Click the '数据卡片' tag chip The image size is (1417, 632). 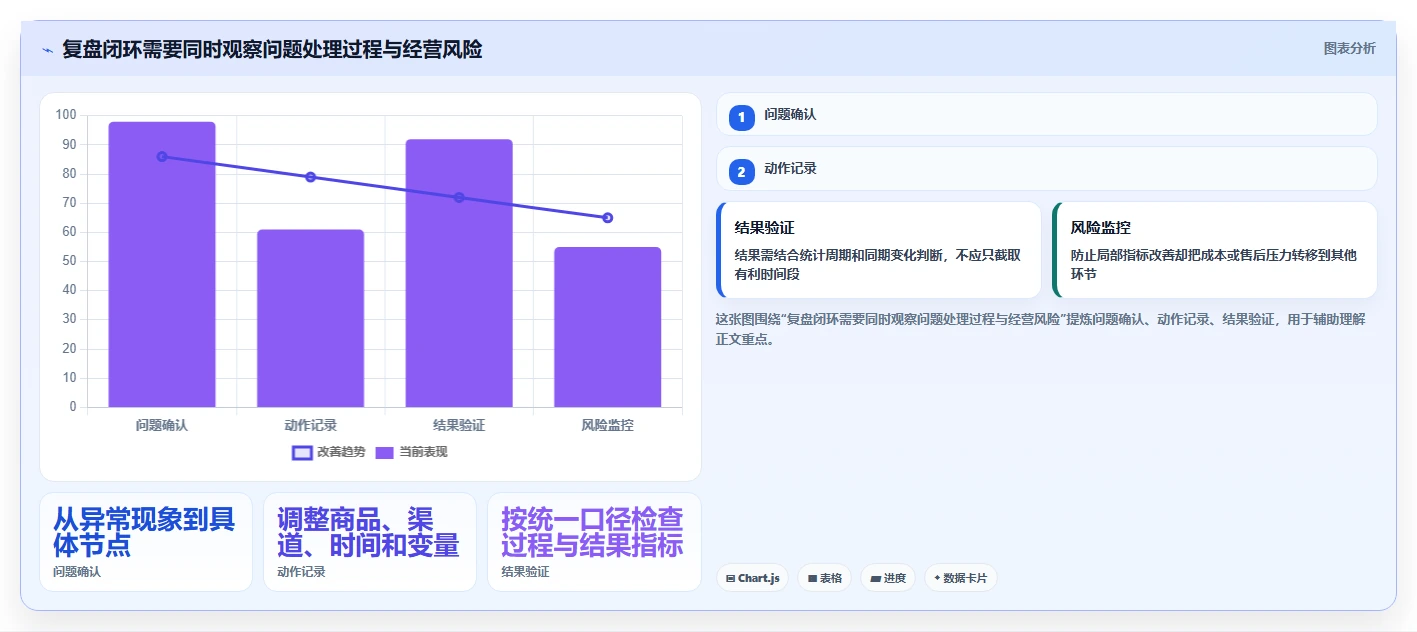point(960,578)
